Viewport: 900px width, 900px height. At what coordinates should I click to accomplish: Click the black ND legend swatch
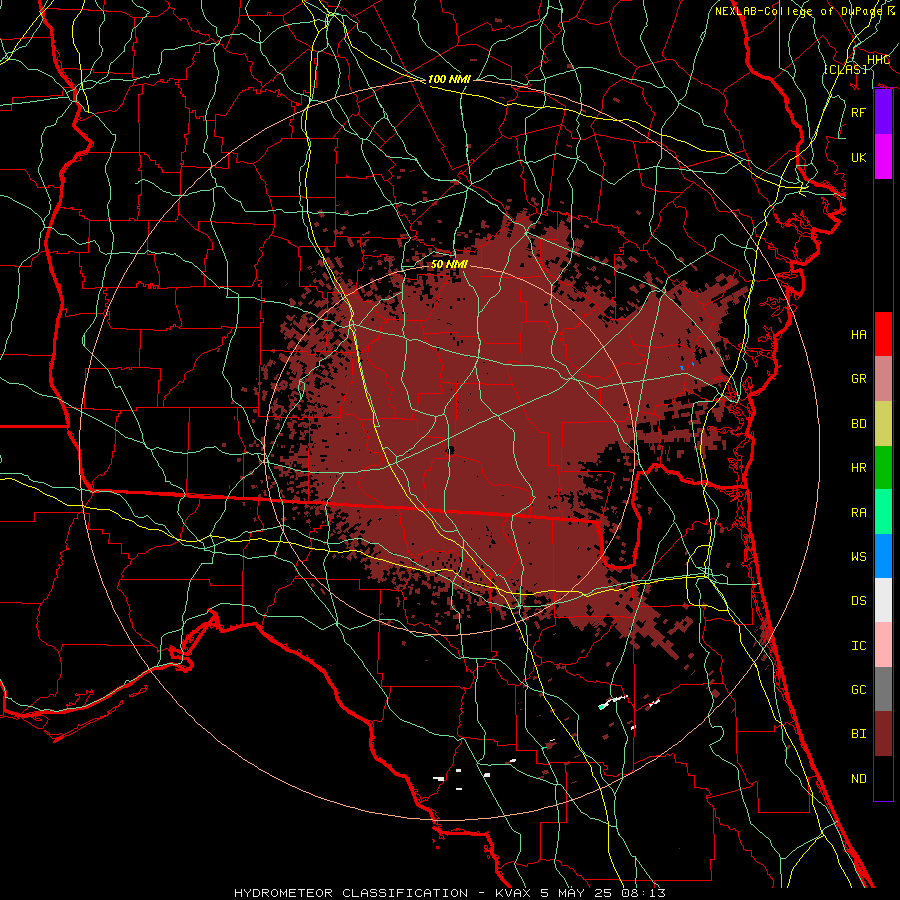click(x=883, y=778)
